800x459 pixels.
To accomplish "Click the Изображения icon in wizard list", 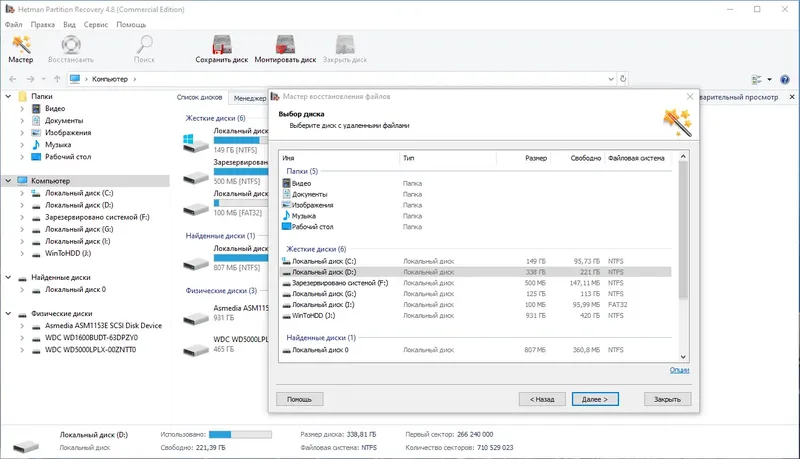I will click(287, 205).
